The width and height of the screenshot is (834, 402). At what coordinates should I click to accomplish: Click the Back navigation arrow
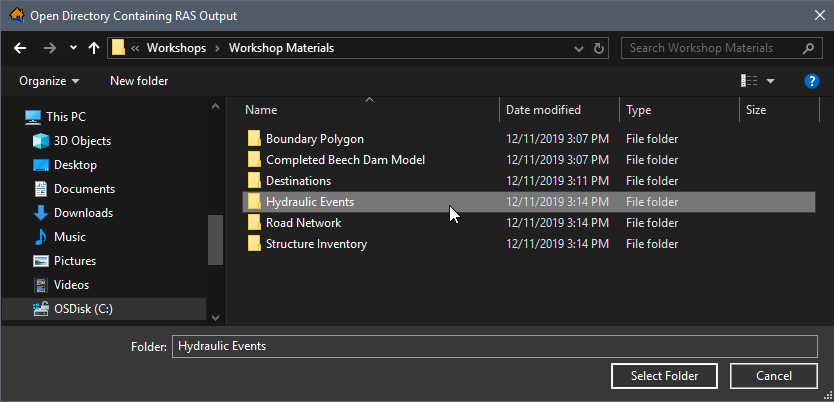20,48
